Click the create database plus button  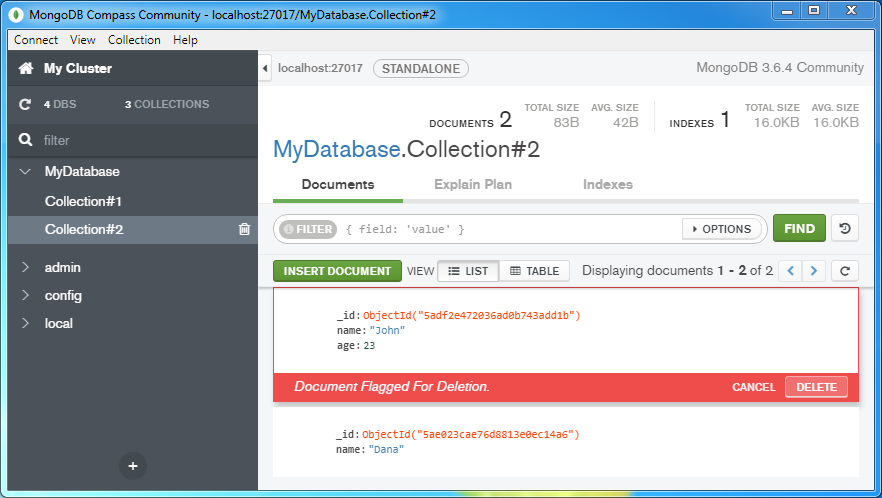point(133,466)
